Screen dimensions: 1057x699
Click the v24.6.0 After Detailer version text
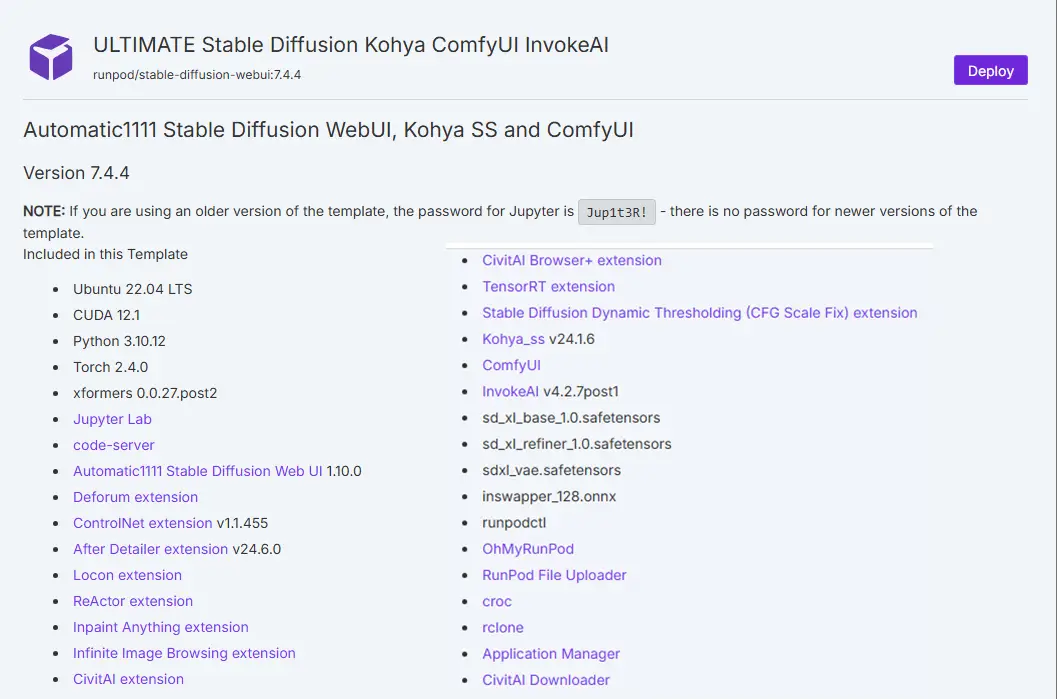coord(257,549)
